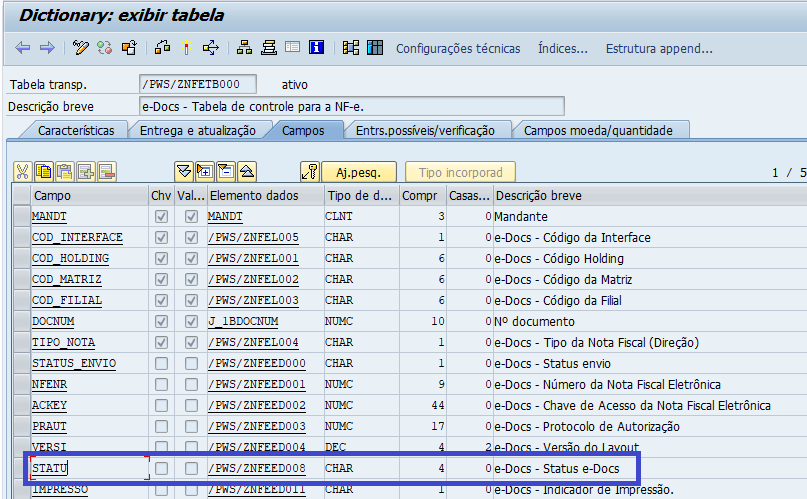Image resolution: width=807 pixels, height=499 pixels.
Task: Open the where-used list icon
Action: click(162, 48)
